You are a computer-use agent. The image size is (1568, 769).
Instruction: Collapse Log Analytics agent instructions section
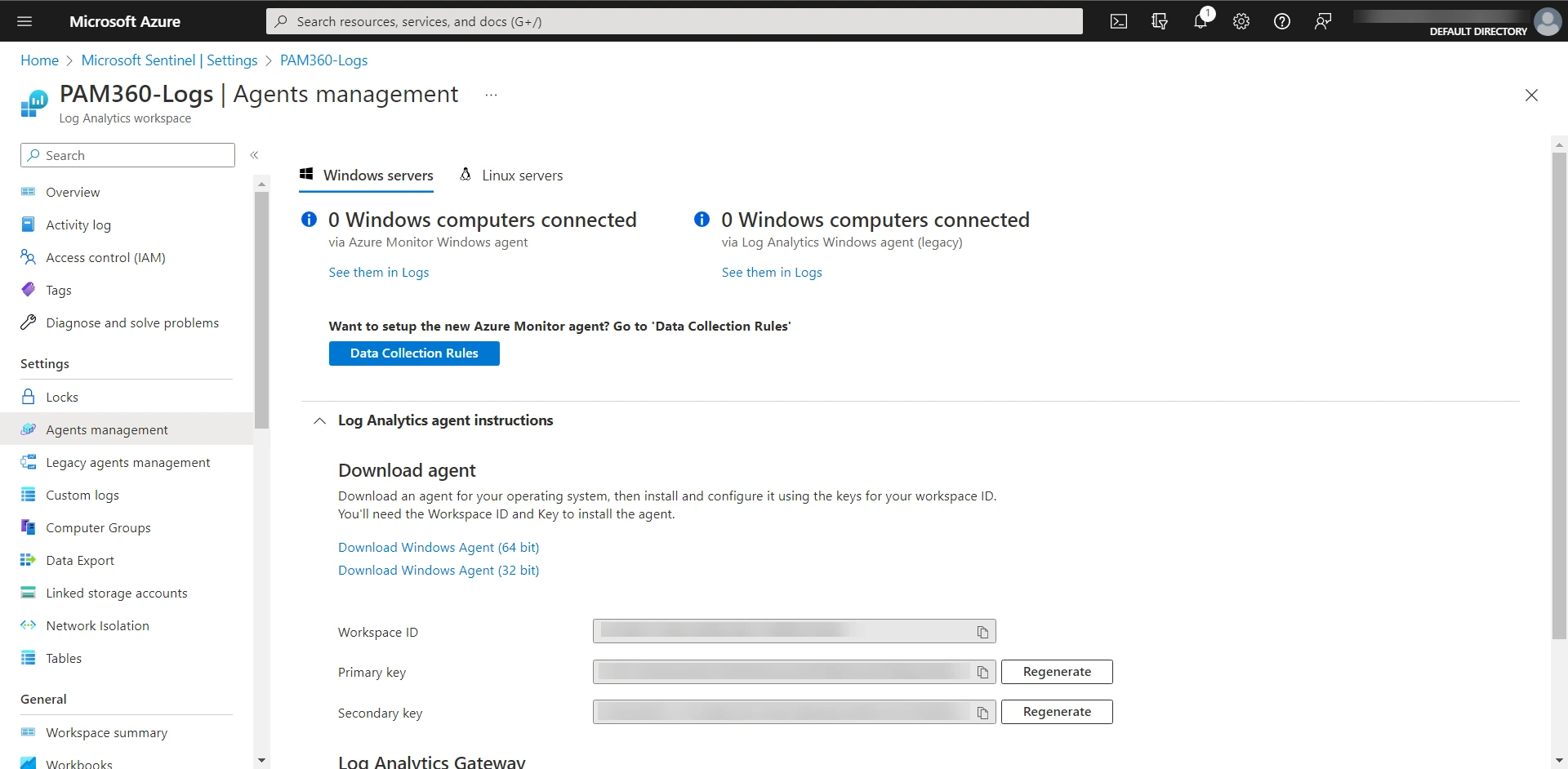(320, 420)
